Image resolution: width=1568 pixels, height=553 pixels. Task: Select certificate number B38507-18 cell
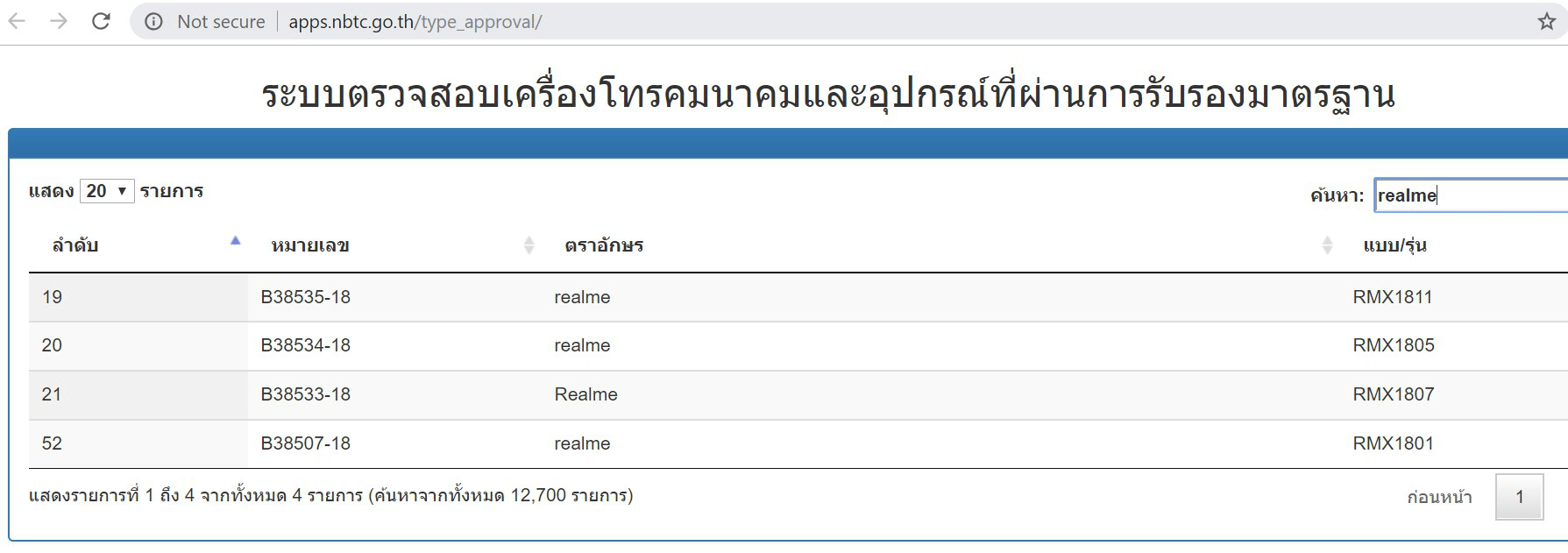tap(306, 443)
